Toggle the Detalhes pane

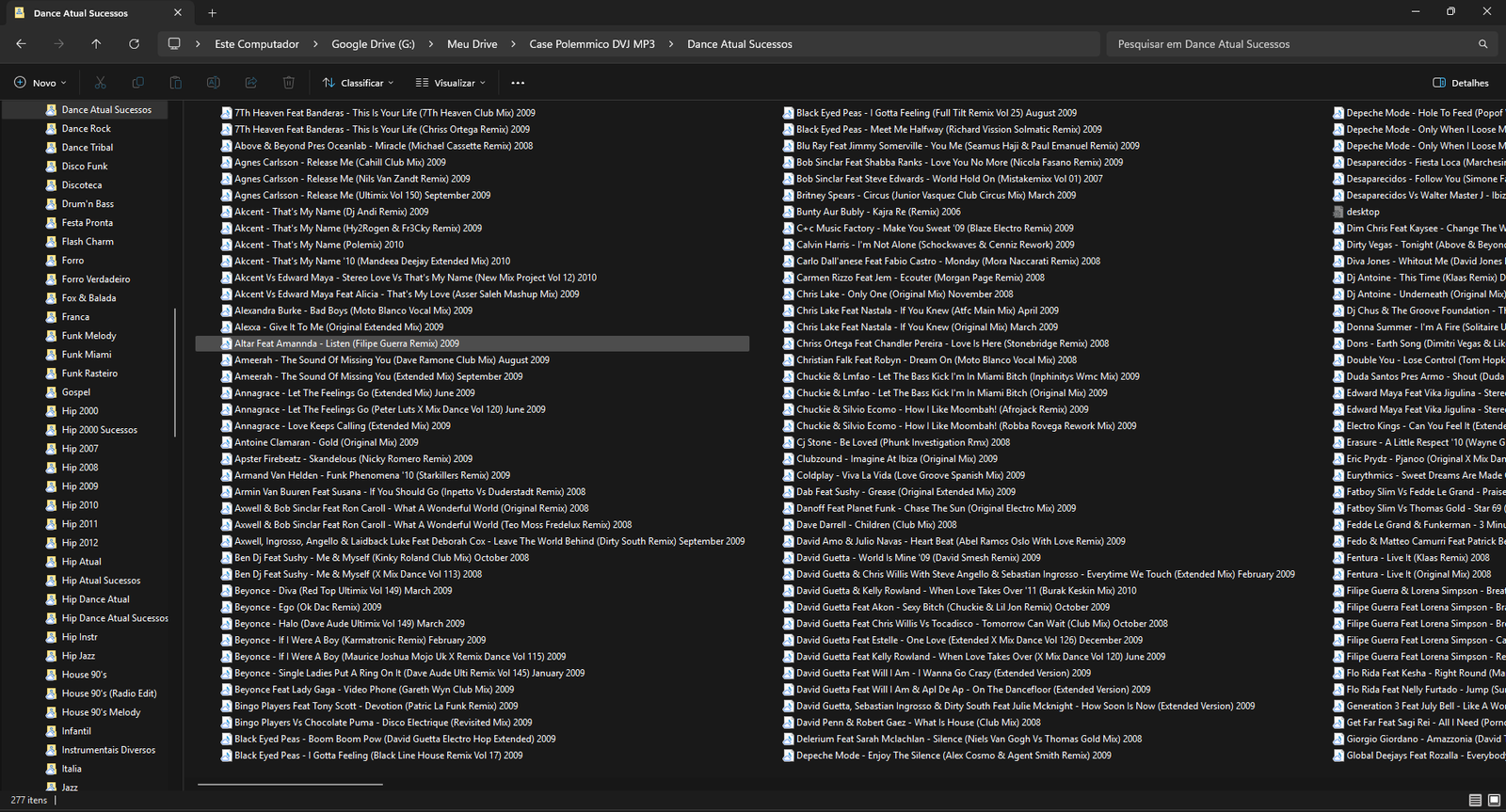(x=1461, y=83)
